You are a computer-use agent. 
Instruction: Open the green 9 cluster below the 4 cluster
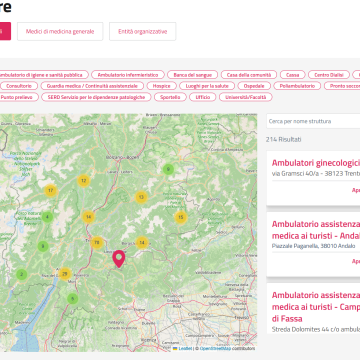click(x=43, y=247)
